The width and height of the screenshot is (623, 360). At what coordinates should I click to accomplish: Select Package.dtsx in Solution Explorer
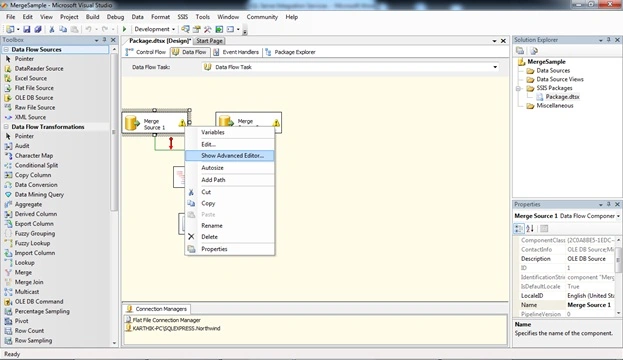562,97
